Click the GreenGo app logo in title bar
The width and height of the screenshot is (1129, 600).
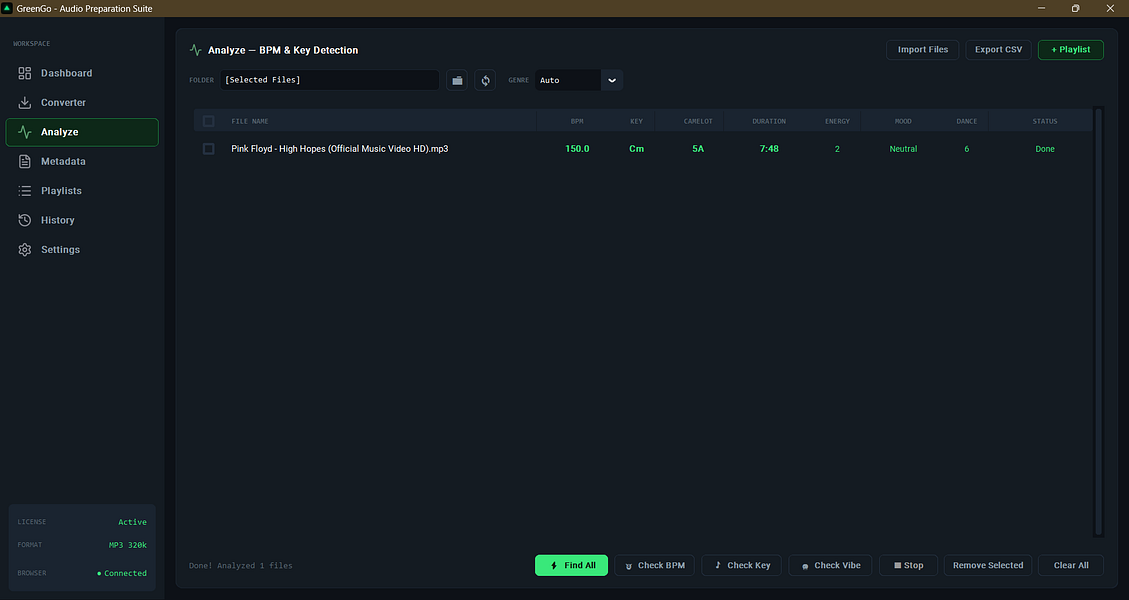7,8
